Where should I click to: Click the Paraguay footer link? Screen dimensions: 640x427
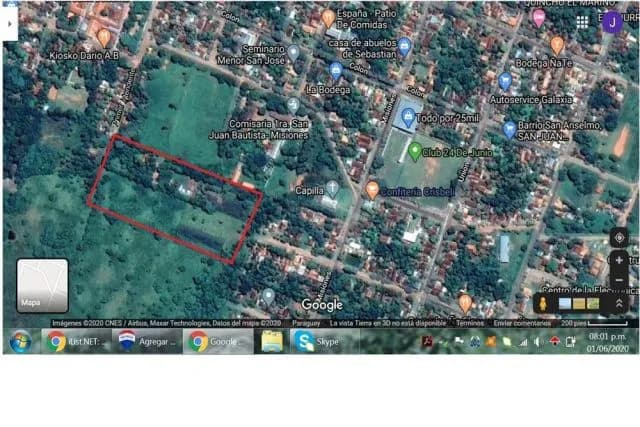[x=307, y=323]
